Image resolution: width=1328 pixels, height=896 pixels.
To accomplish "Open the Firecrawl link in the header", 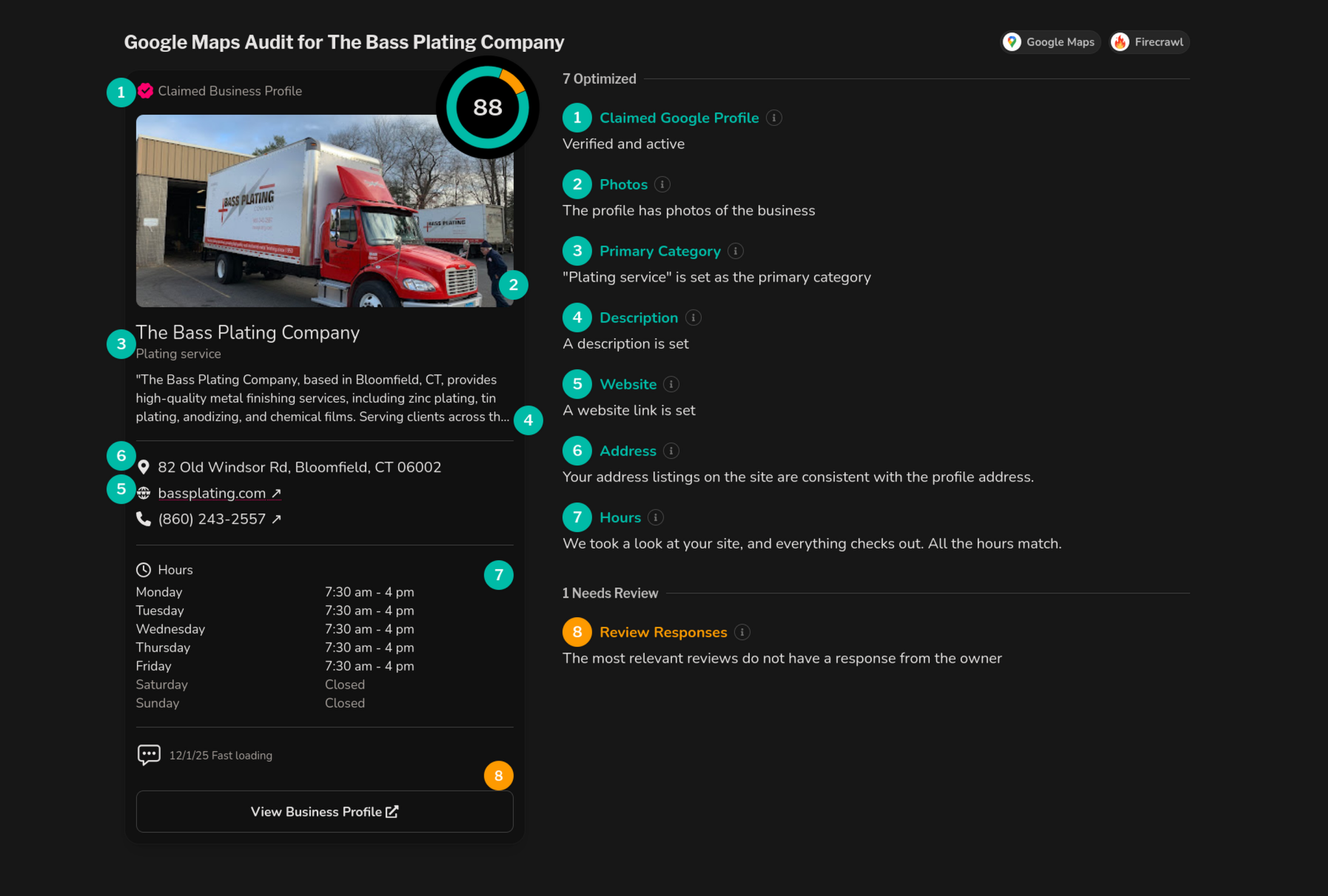I will tap(1148, 41).
